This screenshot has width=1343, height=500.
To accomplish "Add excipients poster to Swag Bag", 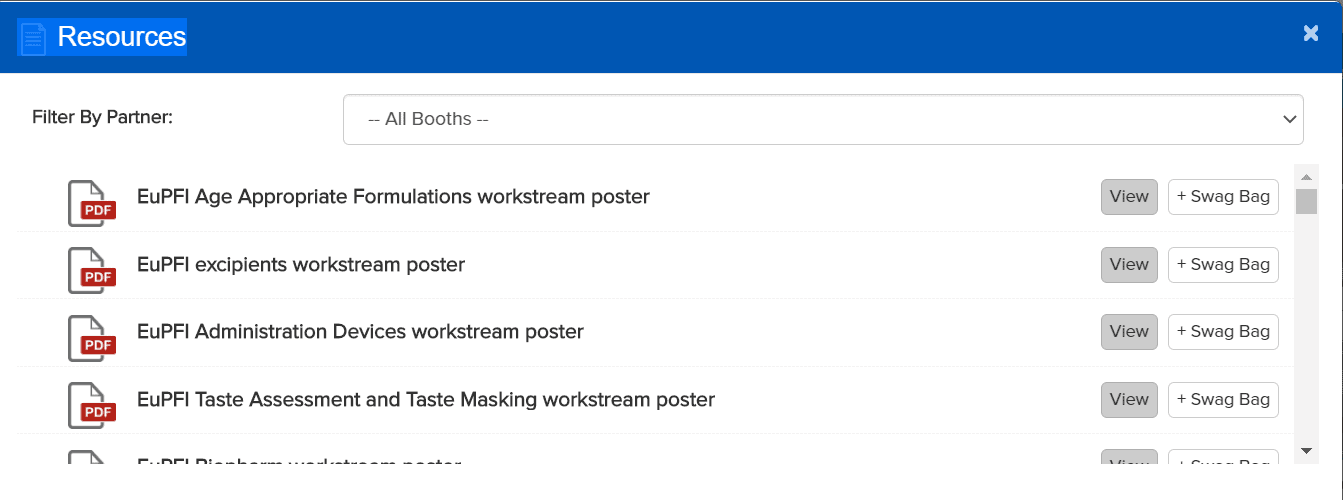I will (x=1223, y=265).
